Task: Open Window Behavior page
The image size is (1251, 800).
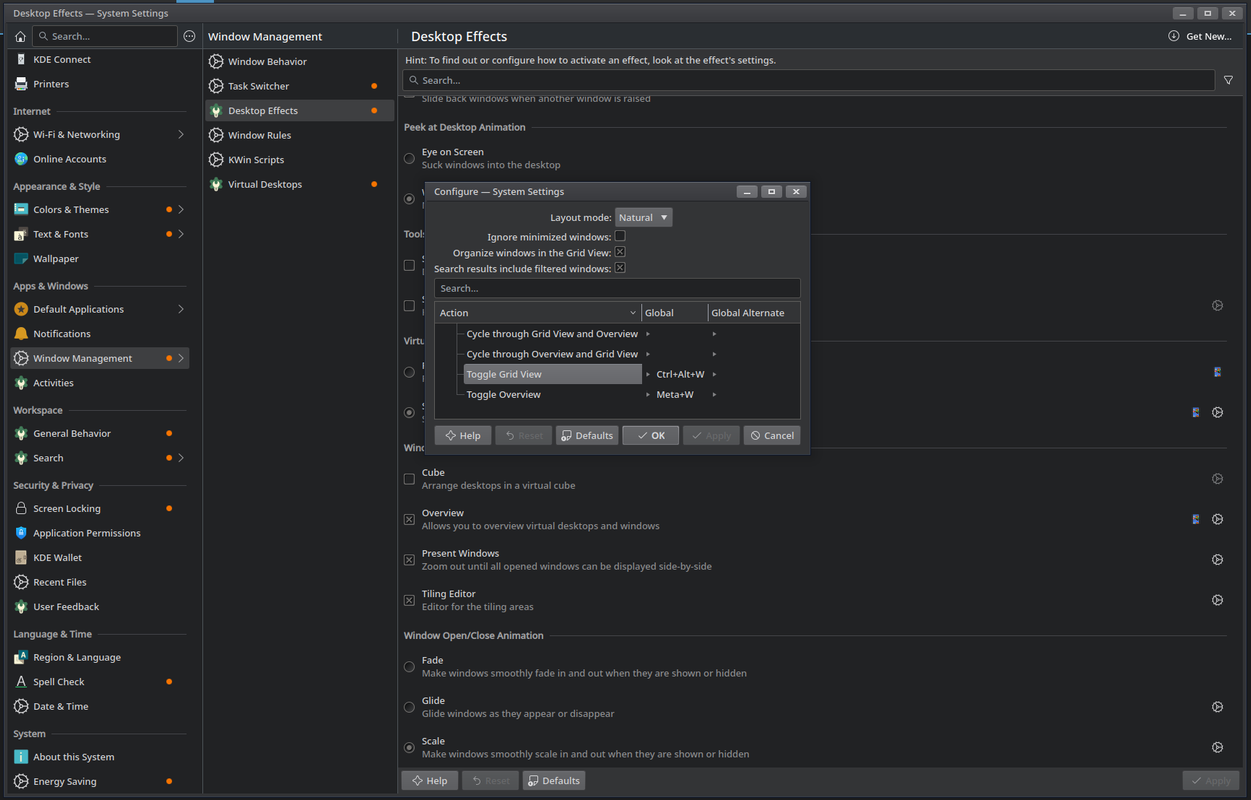Action: tap(300, 62)
